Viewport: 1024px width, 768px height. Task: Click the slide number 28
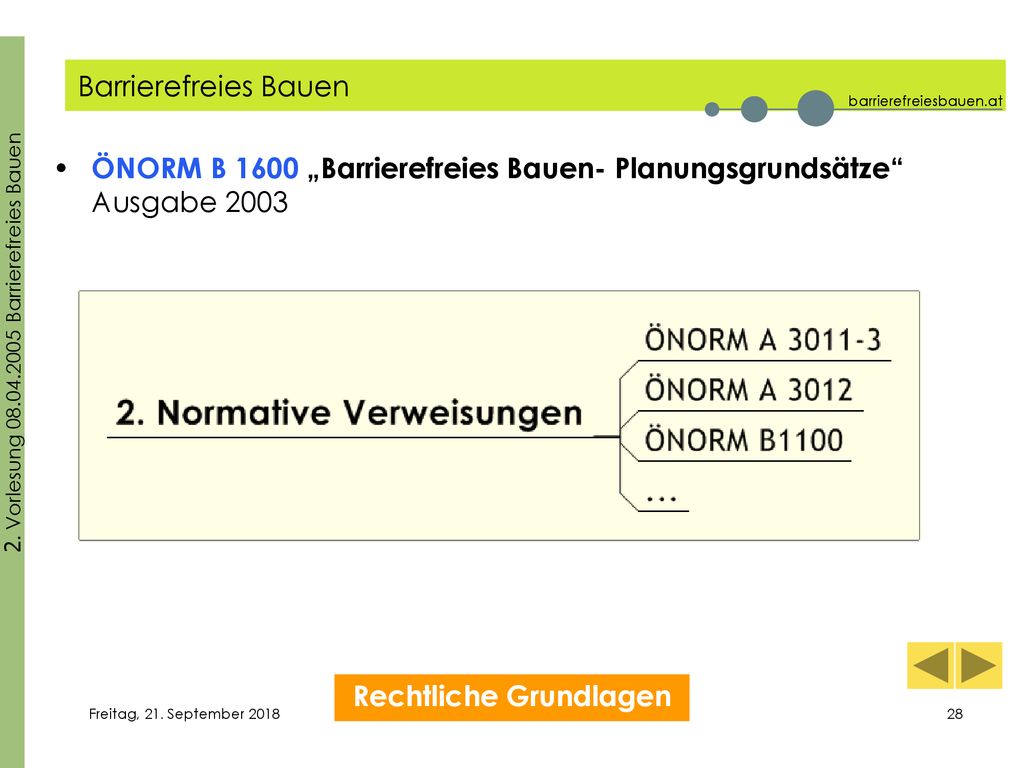(955, 714)
